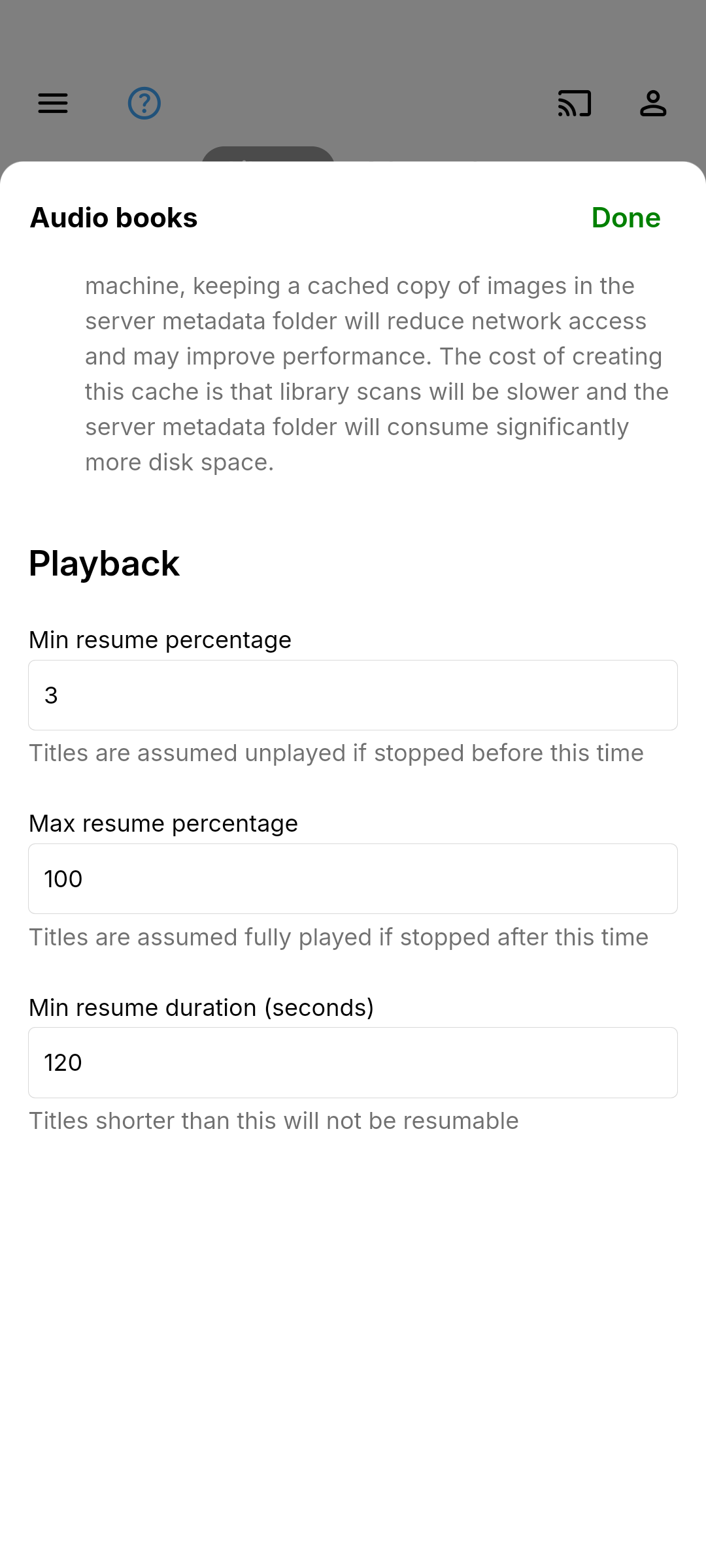
Task: Click the "Max resume percentage" label
Action: pyautogui.click(x=163, y=823)
